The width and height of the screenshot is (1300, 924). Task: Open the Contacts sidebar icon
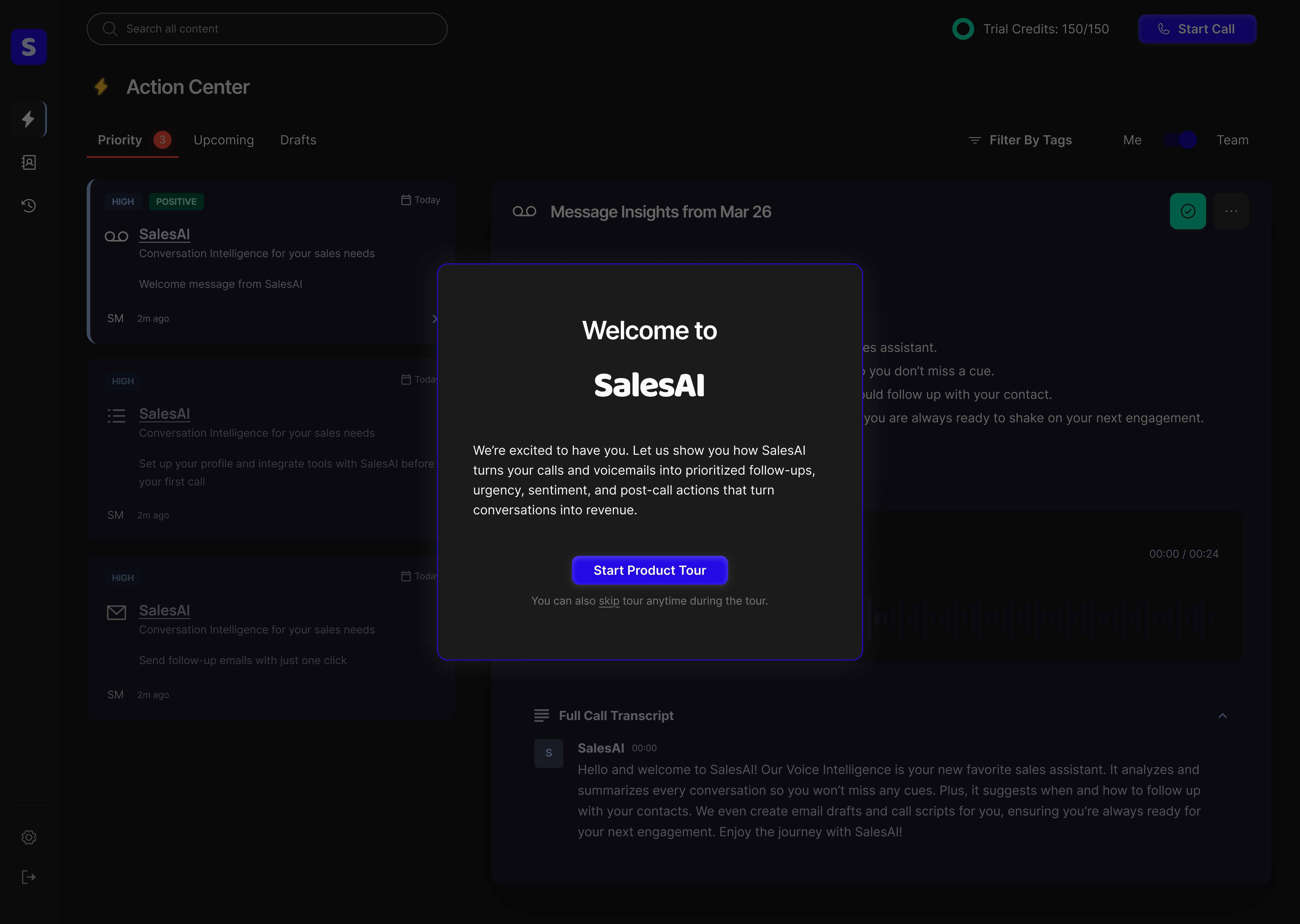point(29,162)
